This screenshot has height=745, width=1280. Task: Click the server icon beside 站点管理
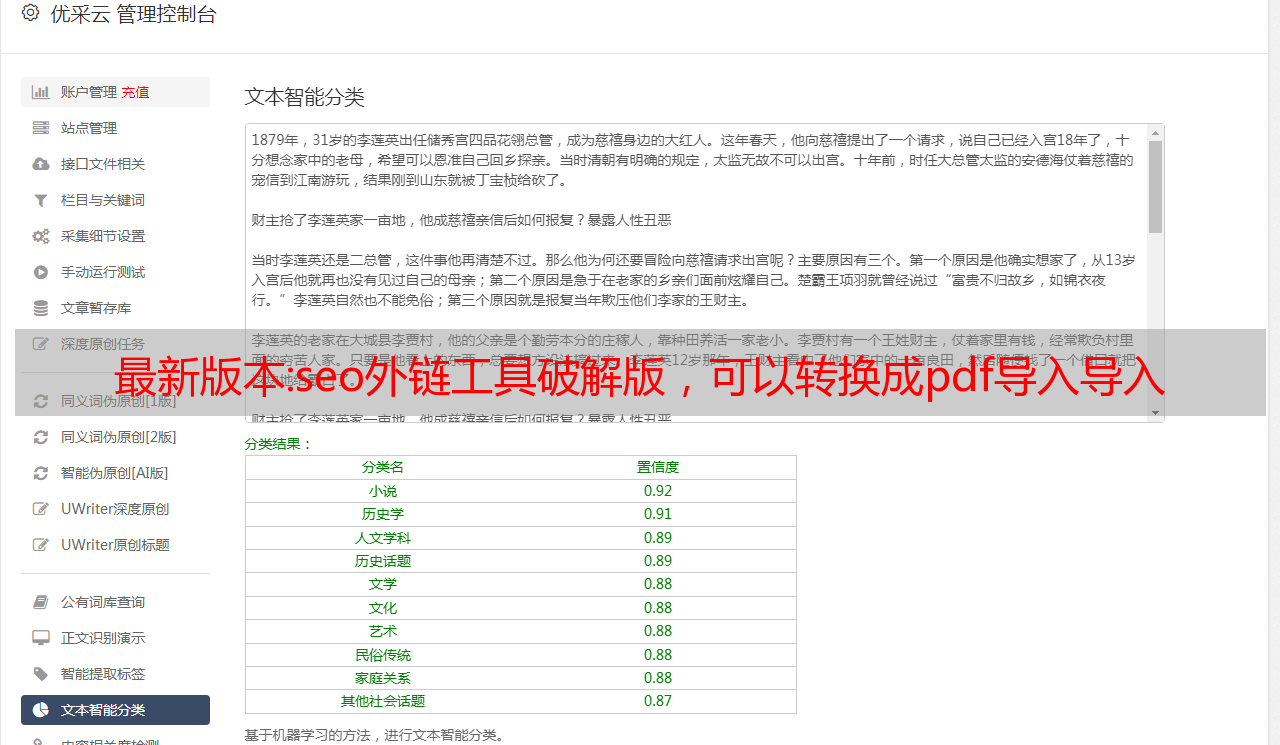click(x=41, y=128)
